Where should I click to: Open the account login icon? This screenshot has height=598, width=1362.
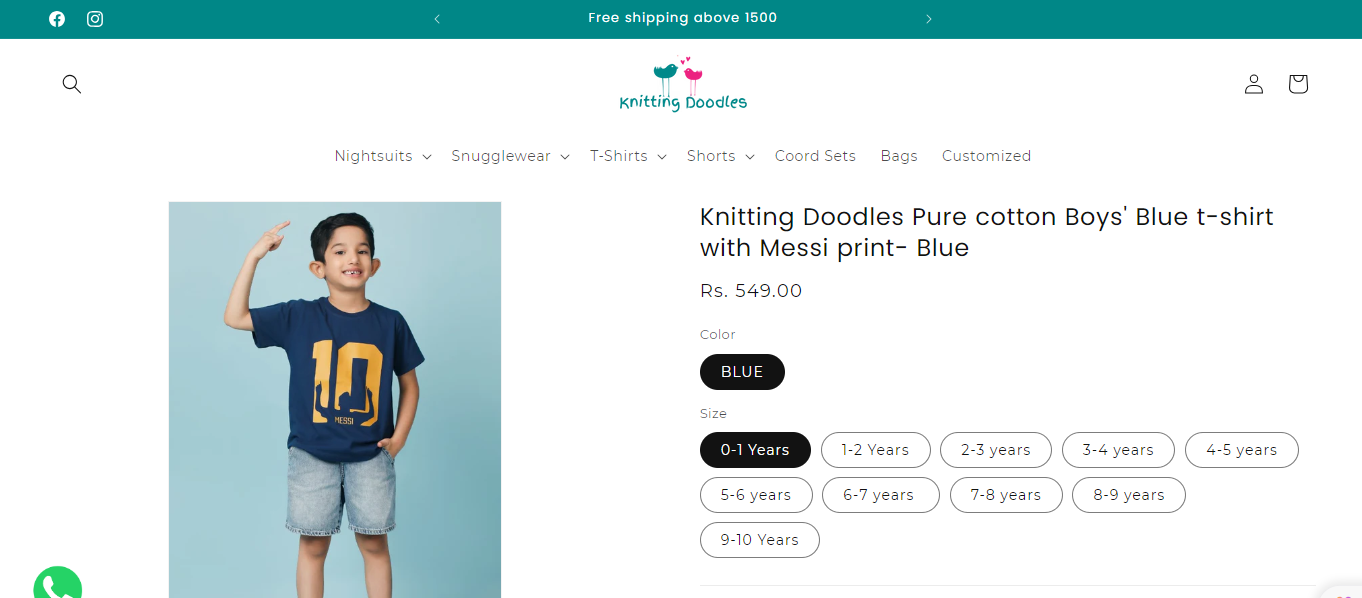[1254, 84]
